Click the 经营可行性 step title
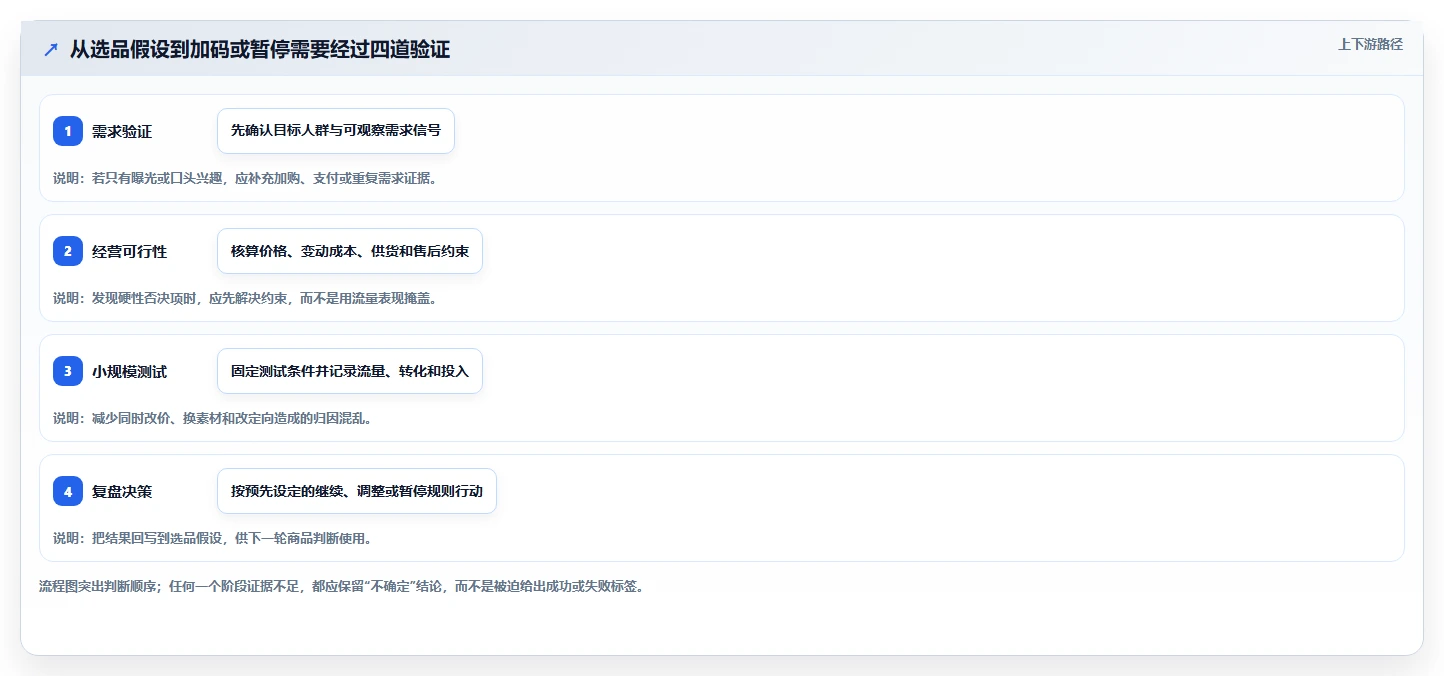Image resolution: width=1444 pixels, height=676 pixels. click(x=130, y=252)
